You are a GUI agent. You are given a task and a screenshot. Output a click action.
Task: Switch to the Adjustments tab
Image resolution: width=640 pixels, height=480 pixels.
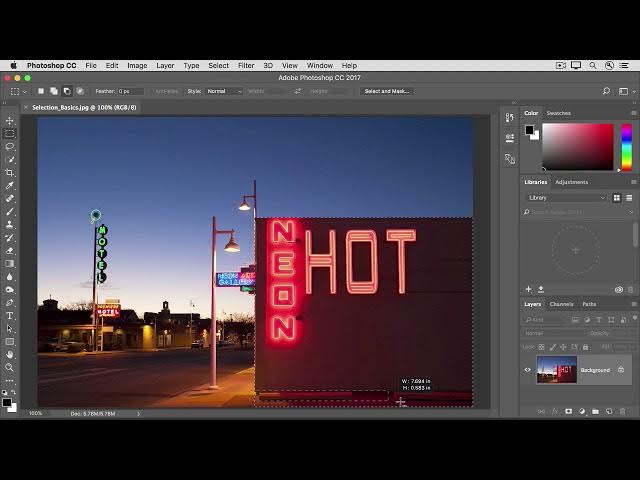572,182
